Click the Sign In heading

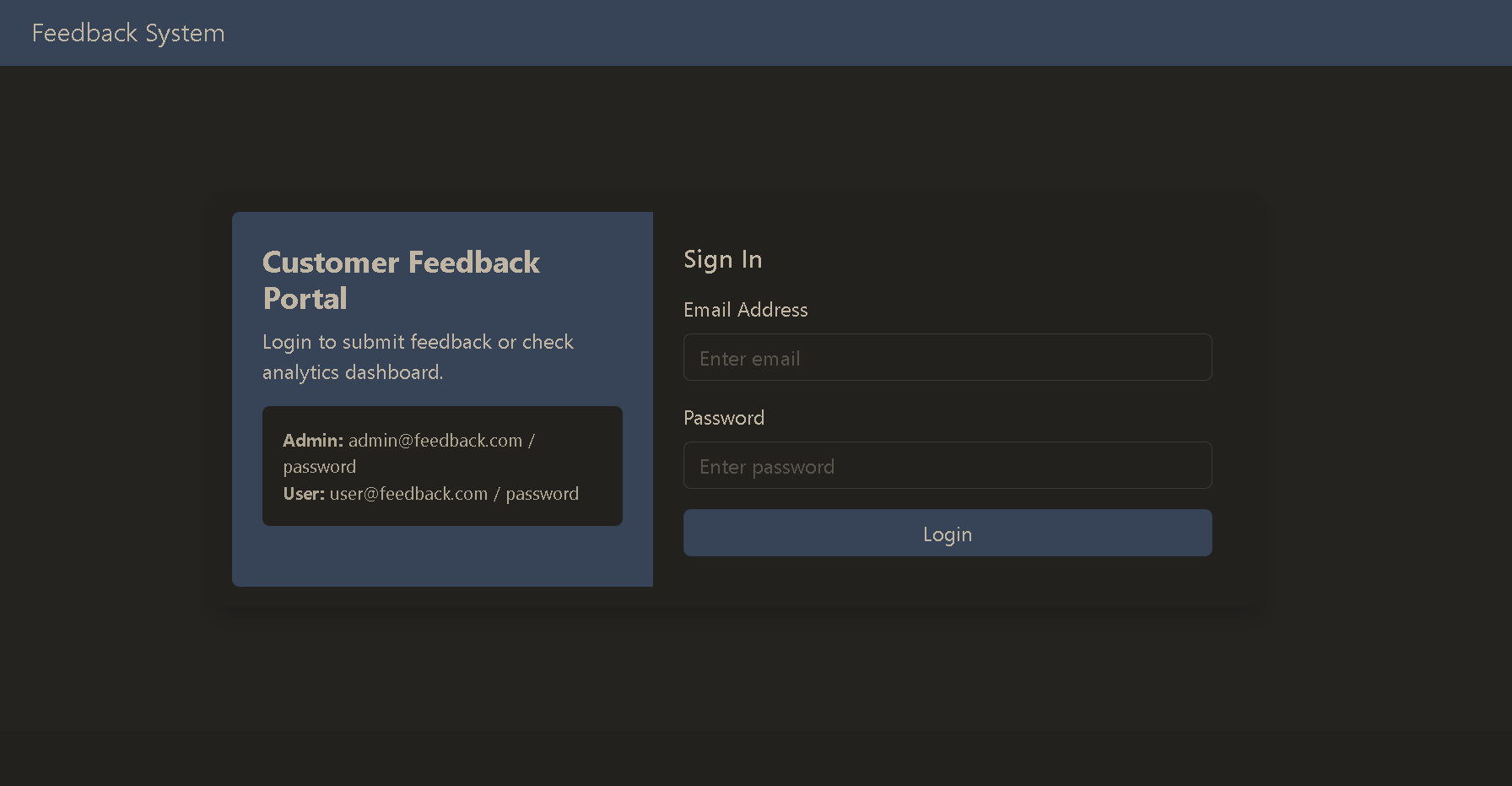coord(723,259)
